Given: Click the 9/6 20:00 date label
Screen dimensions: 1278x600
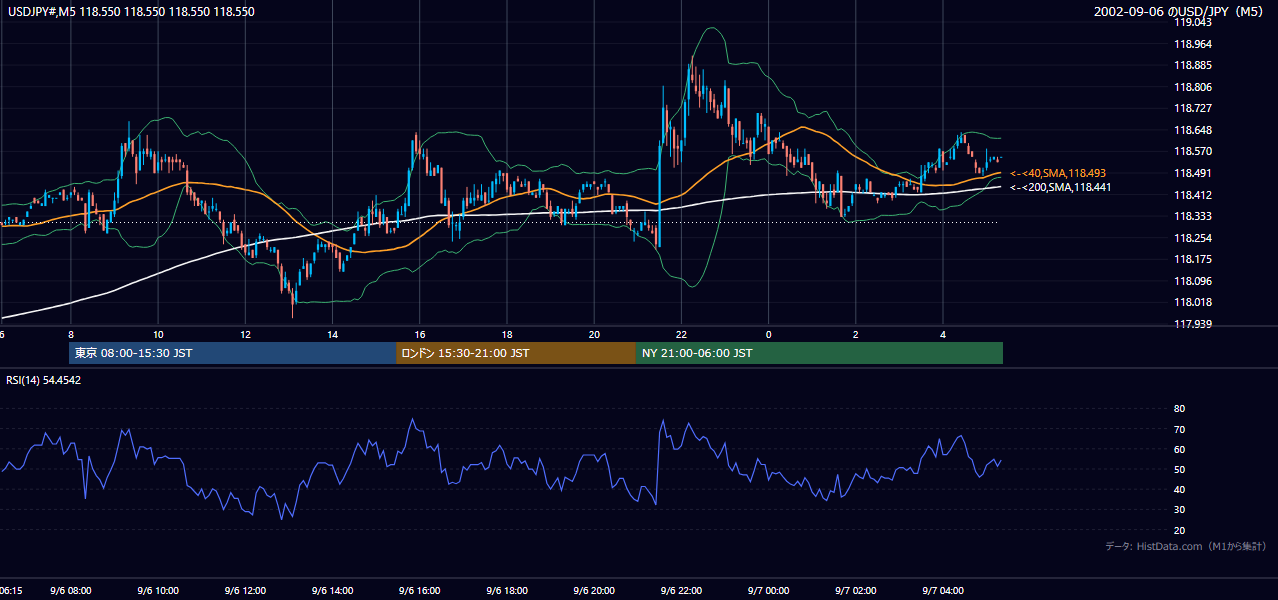Looking at the screenshot, I should click(x=594, y=591).
